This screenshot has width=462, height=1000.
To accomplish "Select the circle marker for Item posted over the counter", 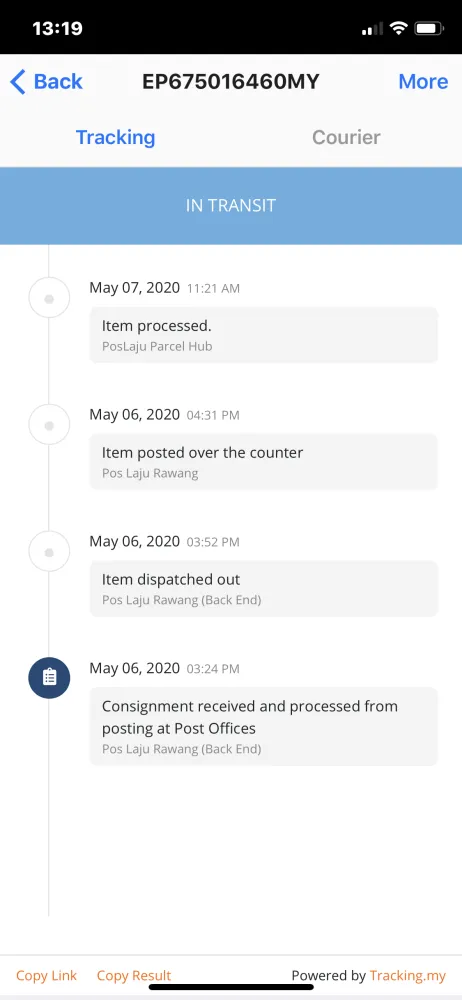I will click(x=49, y=425).
